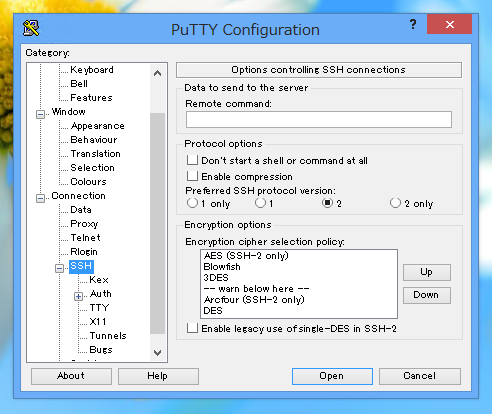The width and height of the screenshot is (492, 414).
Task: Open the Translation category
Action: click(x=95, y=154)
